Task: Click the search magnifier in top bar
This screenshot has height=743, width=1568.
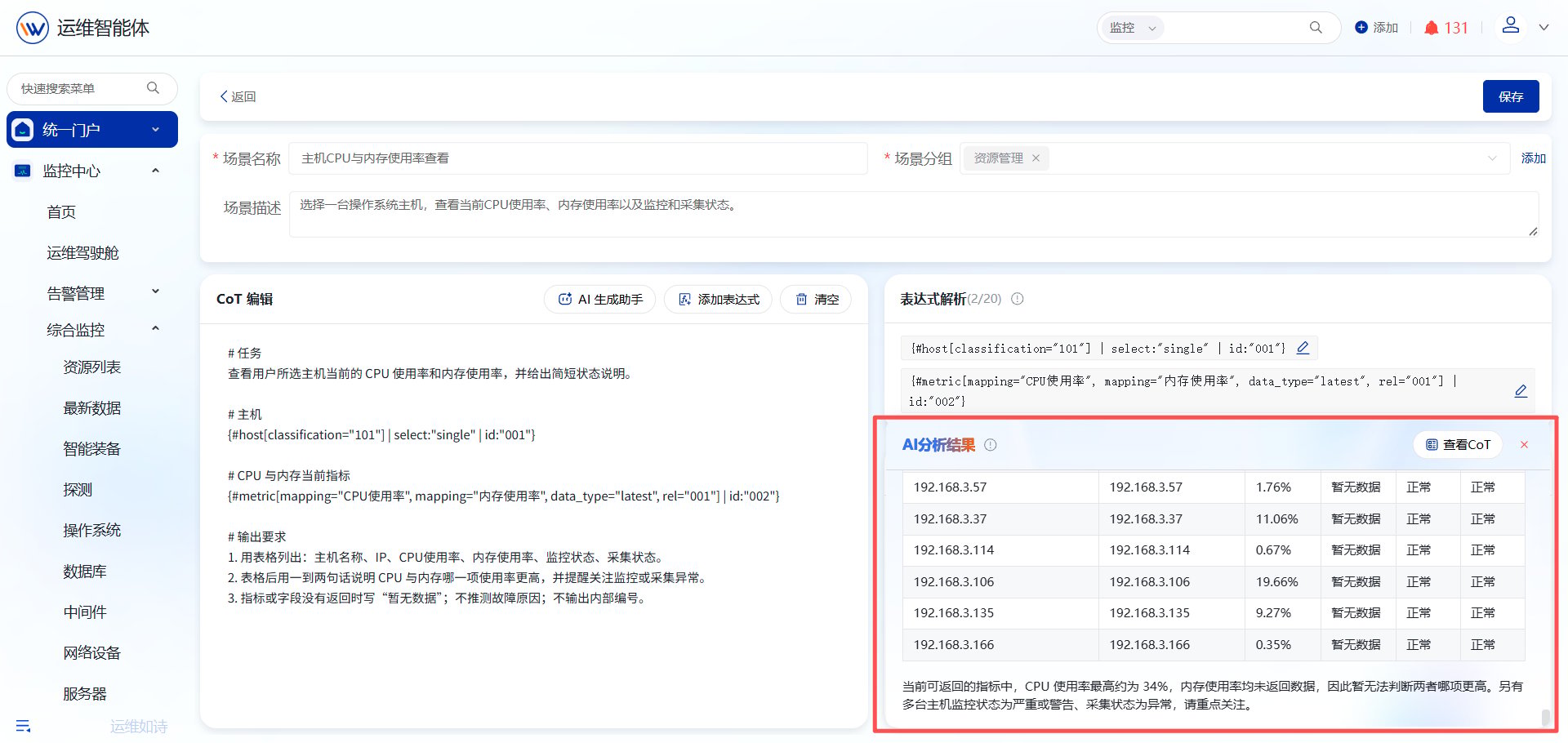Action: [1316, 28]
